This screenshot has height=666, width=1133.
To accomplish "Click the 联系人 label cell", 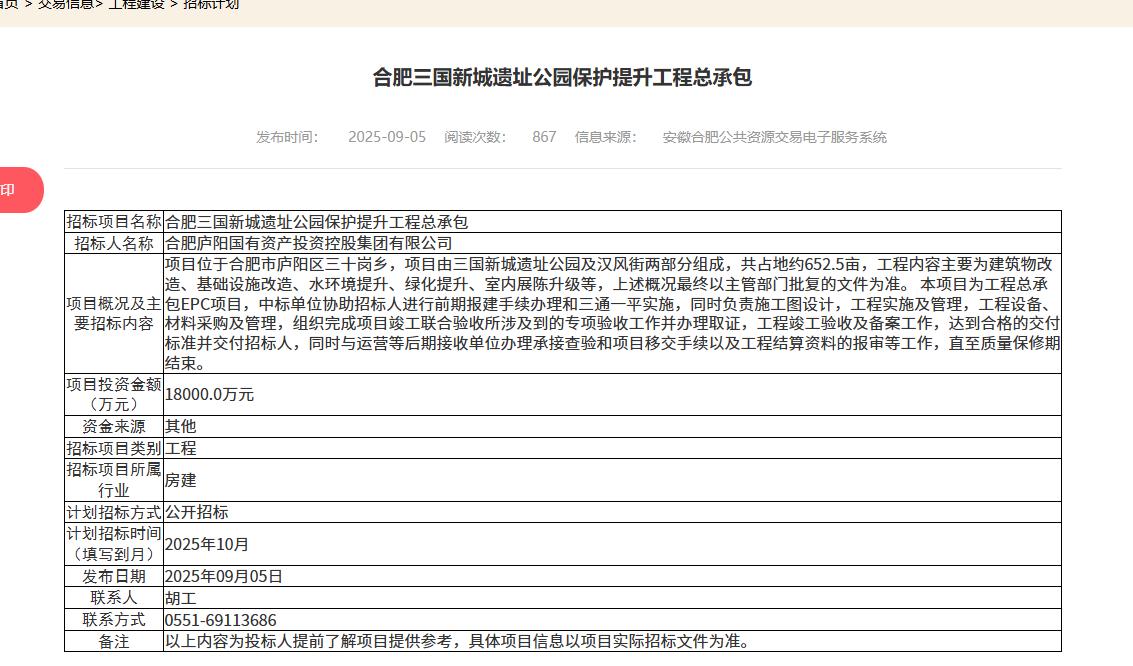I will [113, 598].
